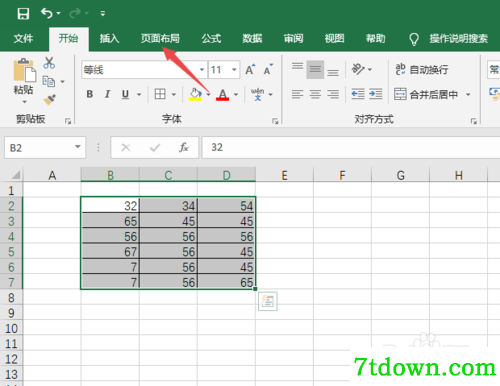Open the 帮助 tab
This screenshot has height=386, width=500.
click(x=376, y=39)
